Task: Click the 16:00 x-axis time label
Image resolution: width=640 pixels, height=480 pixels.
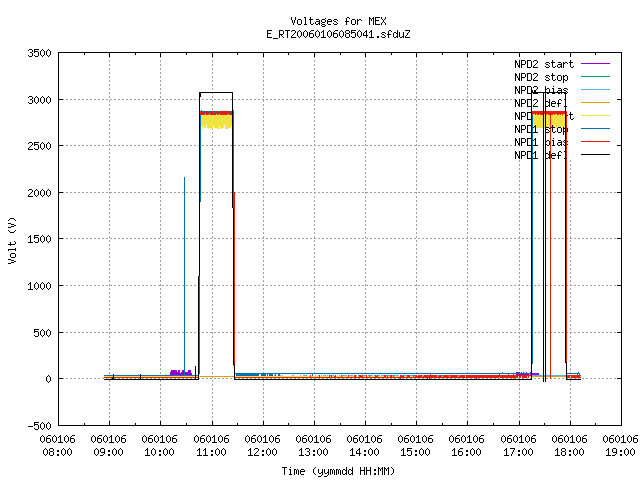Action: tap(467, 452)
